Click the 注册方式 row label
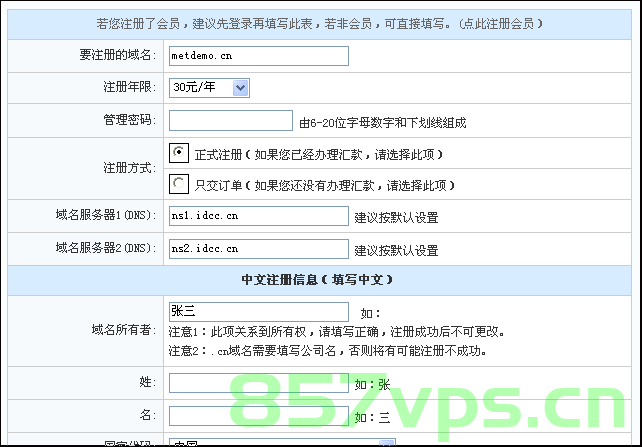 tap(130, 168)
